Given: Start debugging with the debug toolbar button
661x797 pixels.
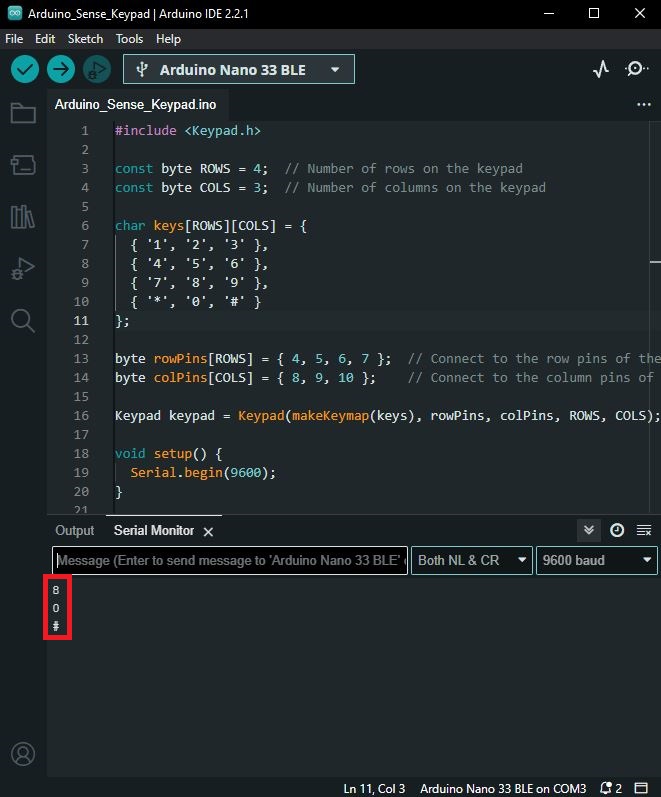Looking at the screenshot, I should [x=97, y=69].
